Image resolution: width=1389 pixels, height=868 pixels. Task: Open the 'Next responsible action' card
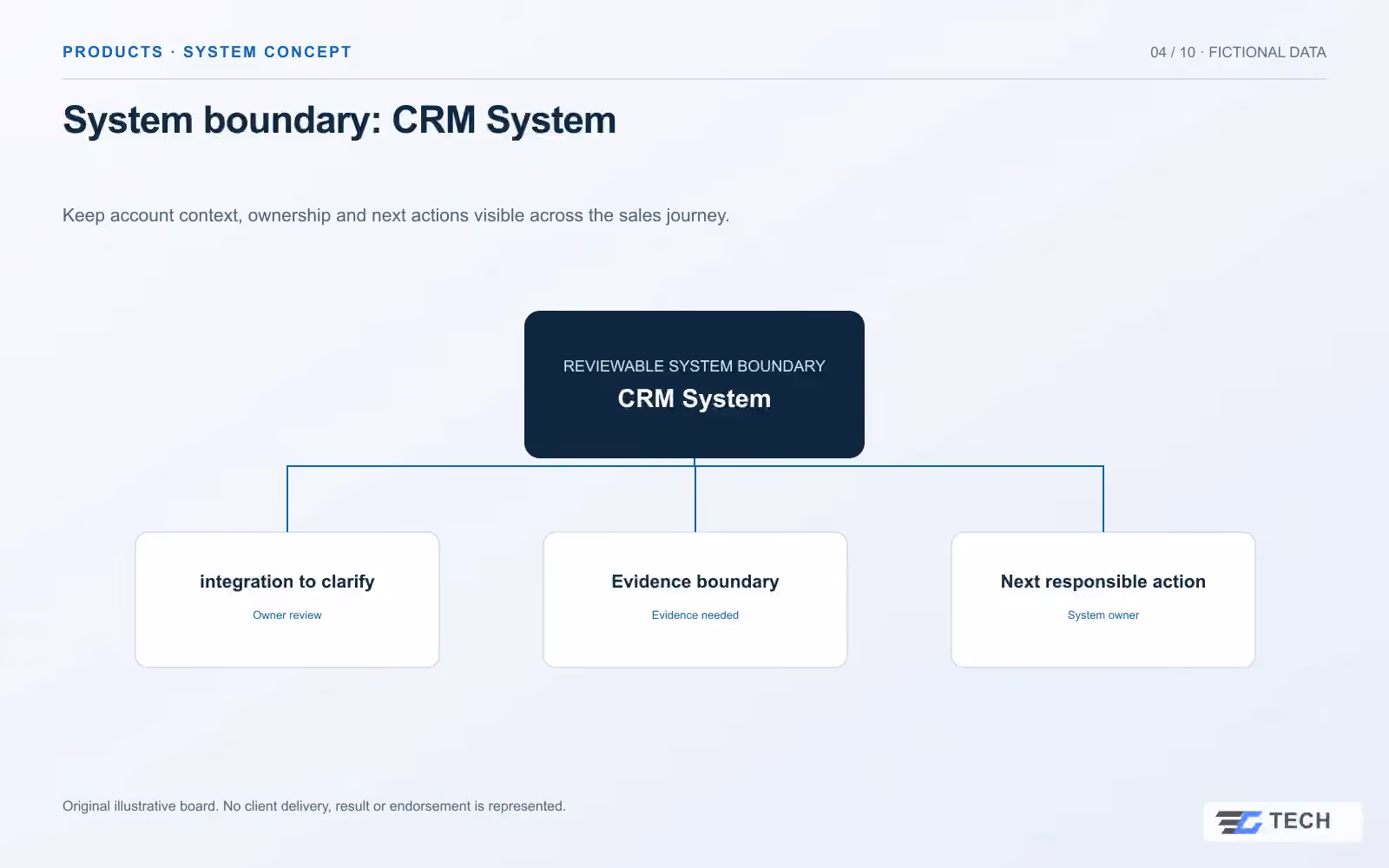(1103, 600)
